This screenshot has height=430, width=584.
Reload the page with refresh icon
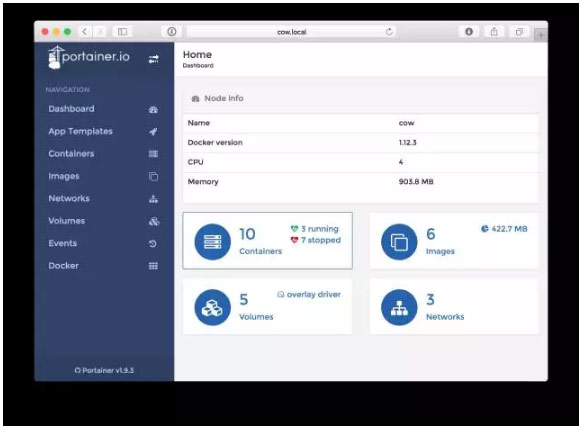(x=389, y=32)
